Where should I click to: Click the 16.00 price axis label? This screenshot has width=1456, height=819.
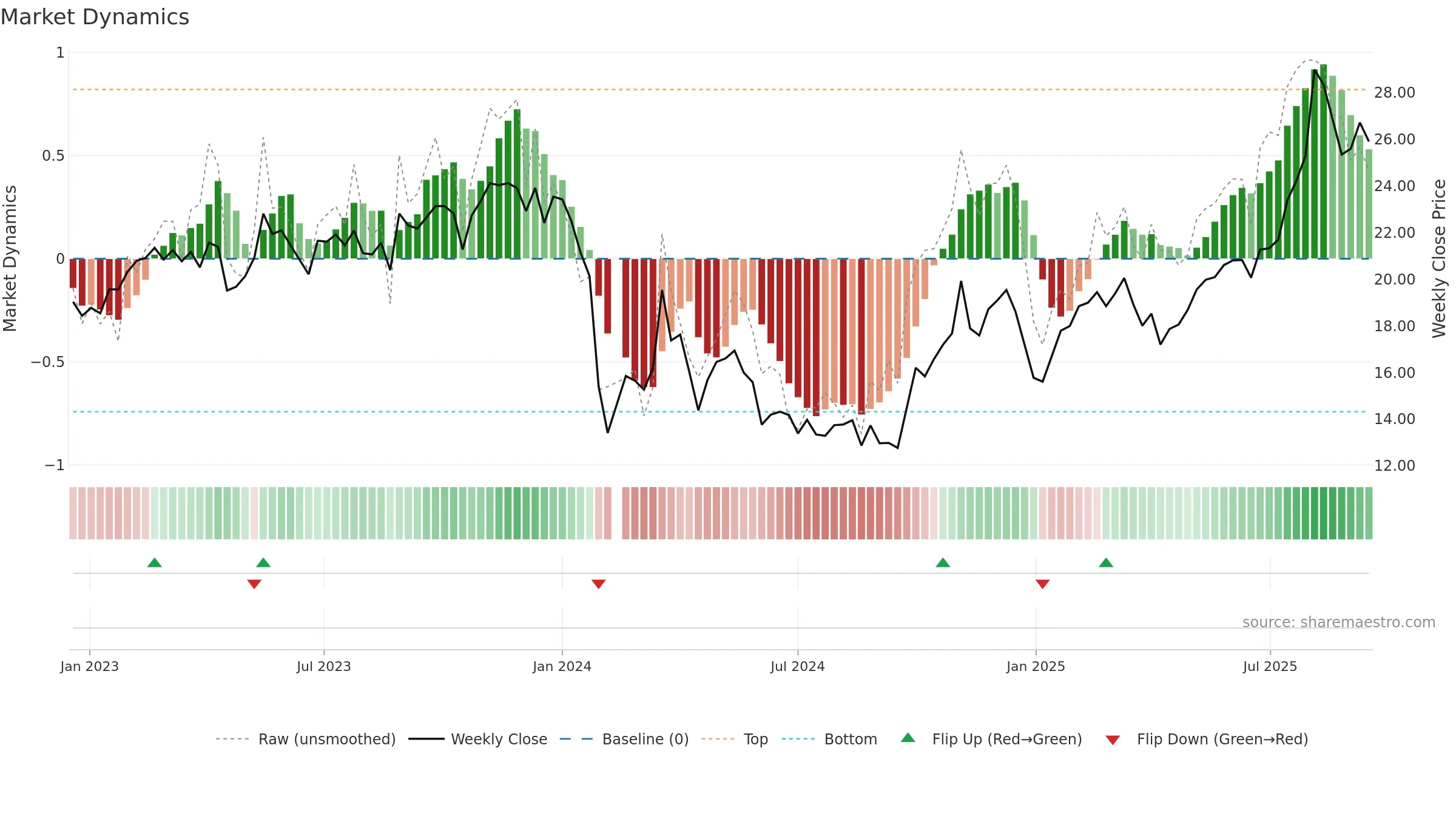tap(1395, 372)
